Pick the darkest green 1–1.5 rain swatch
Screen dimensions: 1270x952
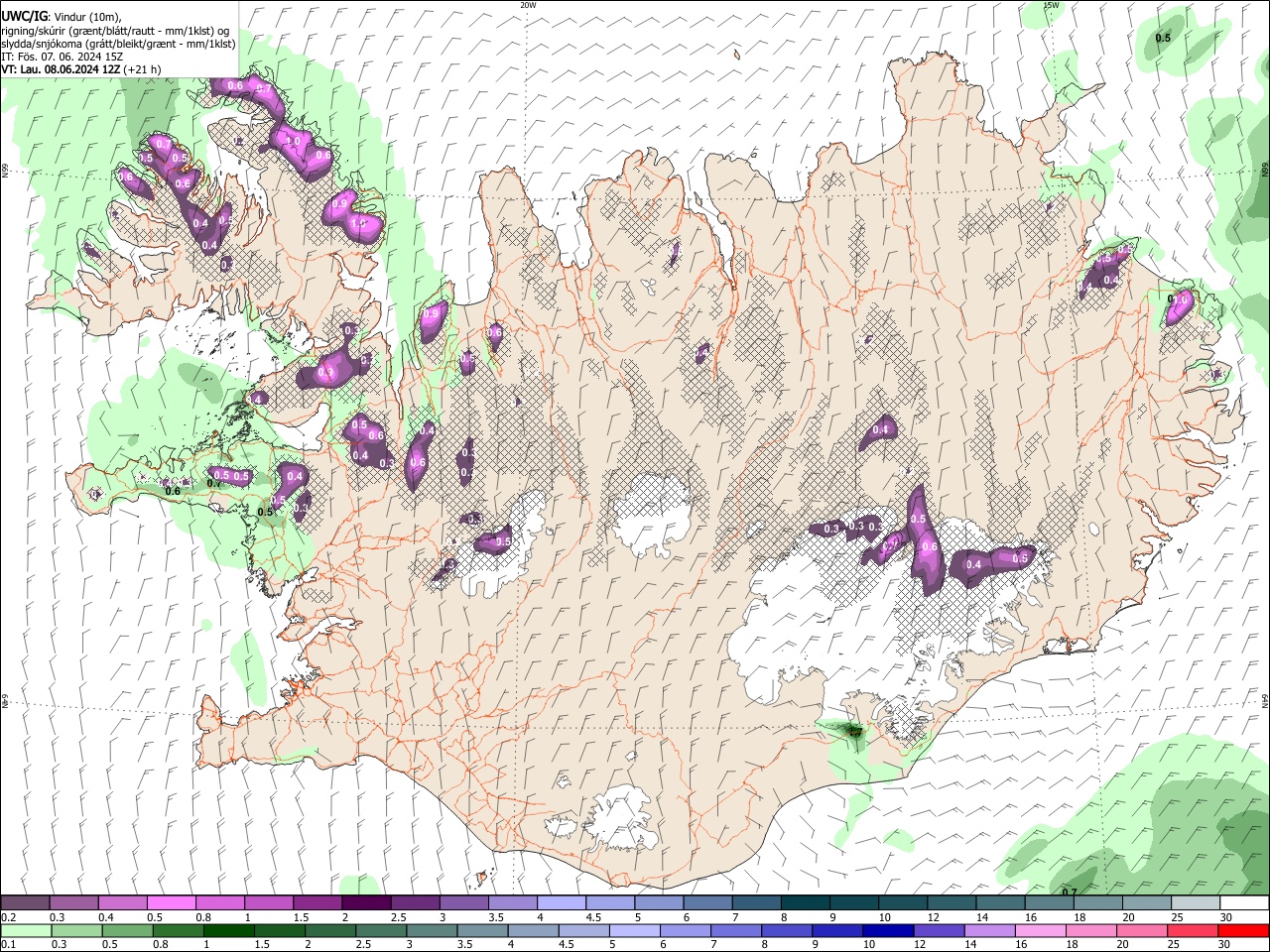(228, 930)
